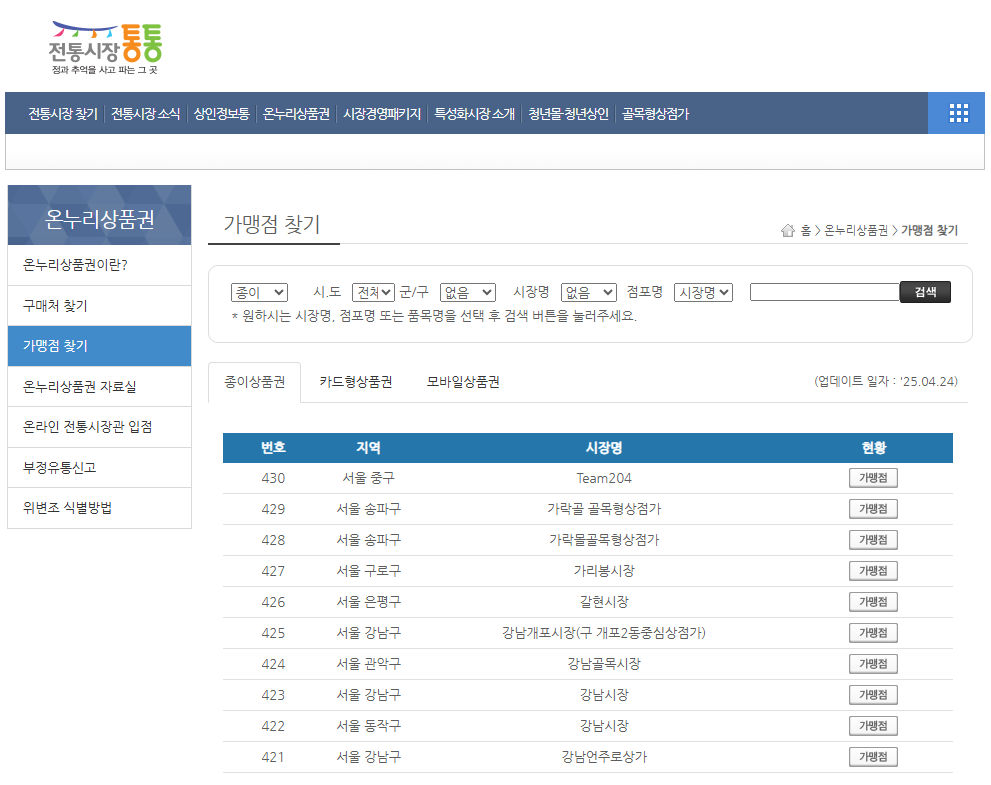
Task: Click market name 가락골 골목형상점가
Action: (604, 509)
